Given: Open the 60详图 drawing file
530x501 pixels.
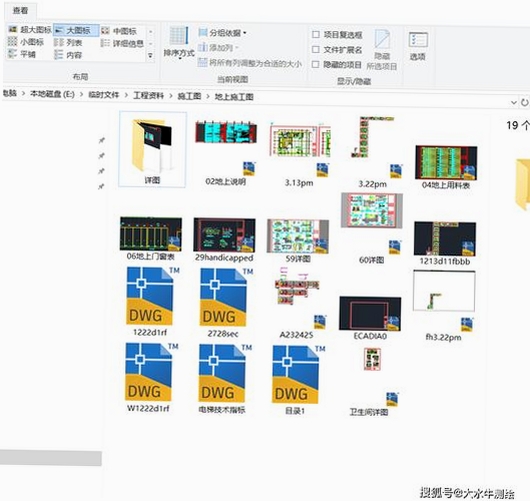Looking at the screenshot, I should click(371, 229).
